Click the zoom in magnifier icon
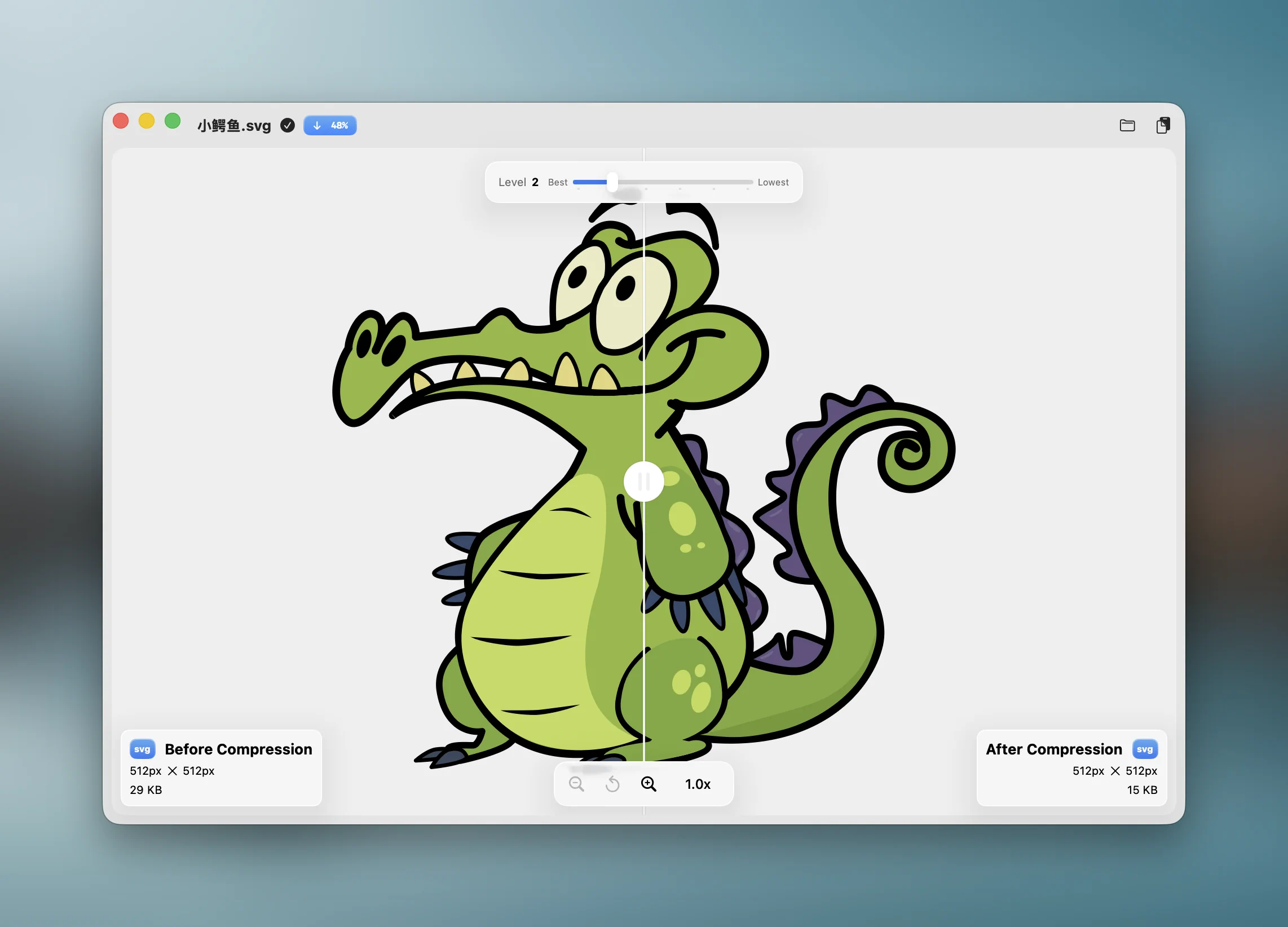The image size is (1288, 927). click(x=649, y=784)
